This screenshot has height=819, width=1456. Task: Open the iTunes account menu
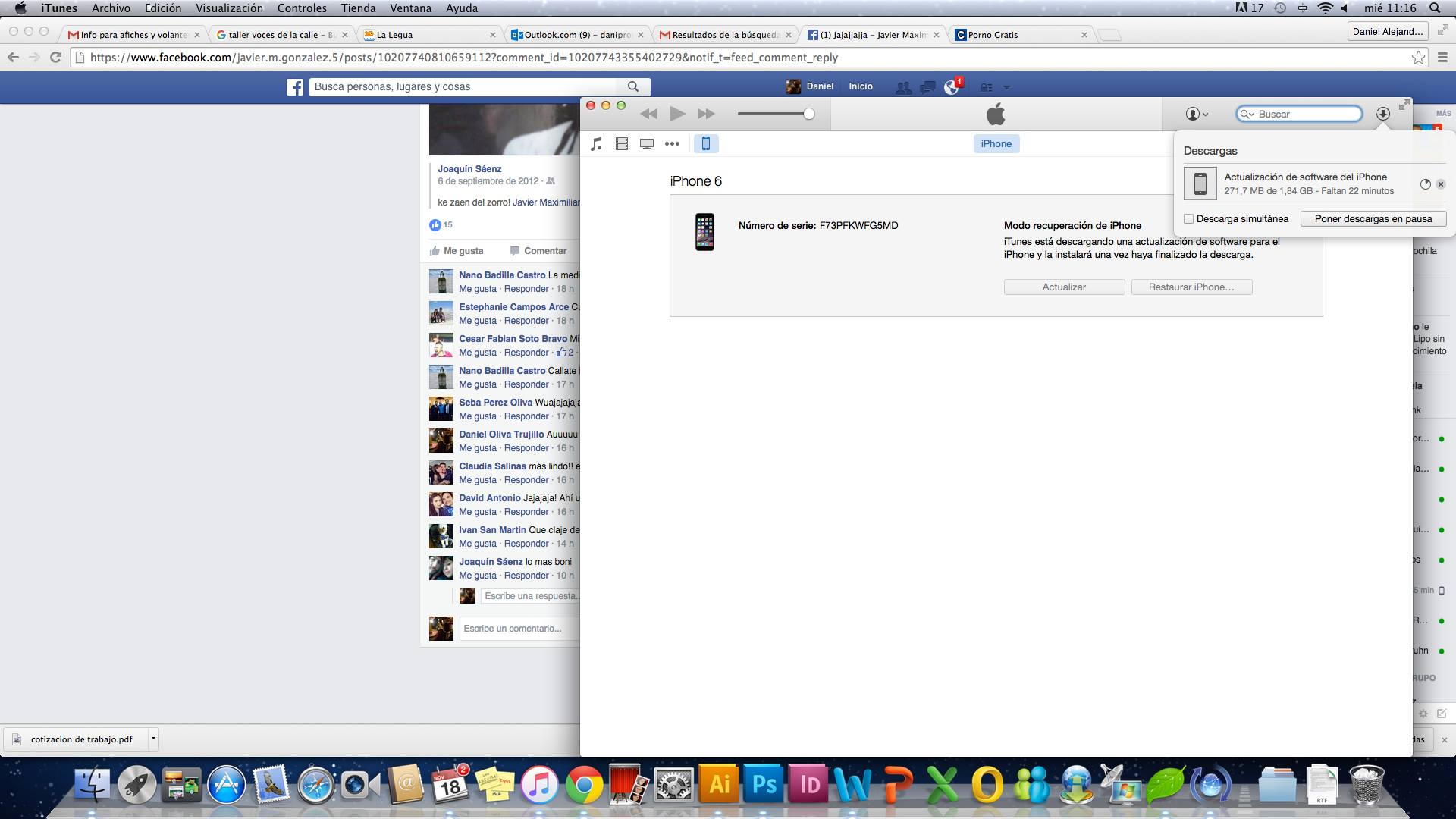pyautogui.click(x=1197, y=114)
